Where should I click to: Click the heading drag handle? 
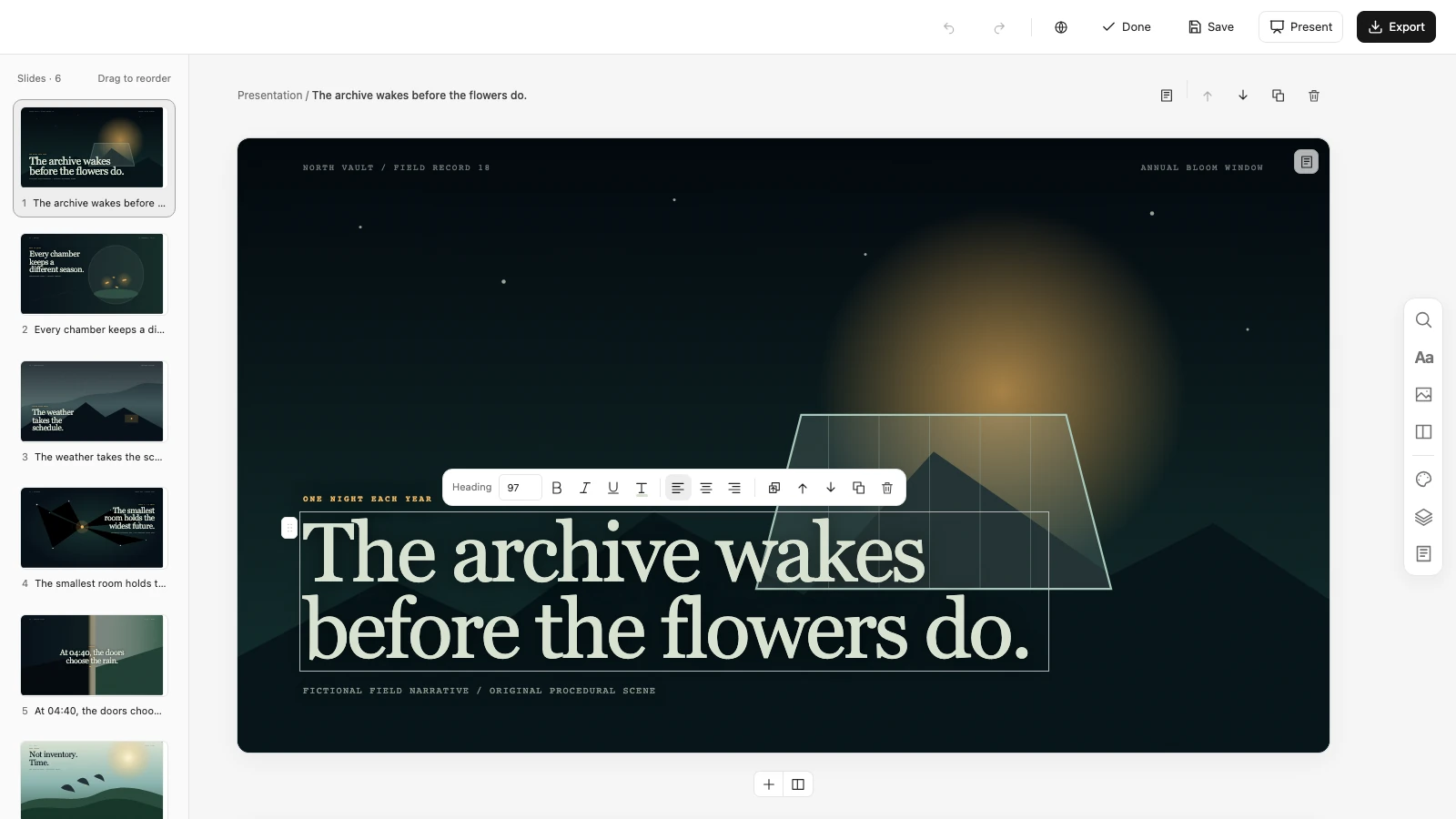tap(289, 528)
